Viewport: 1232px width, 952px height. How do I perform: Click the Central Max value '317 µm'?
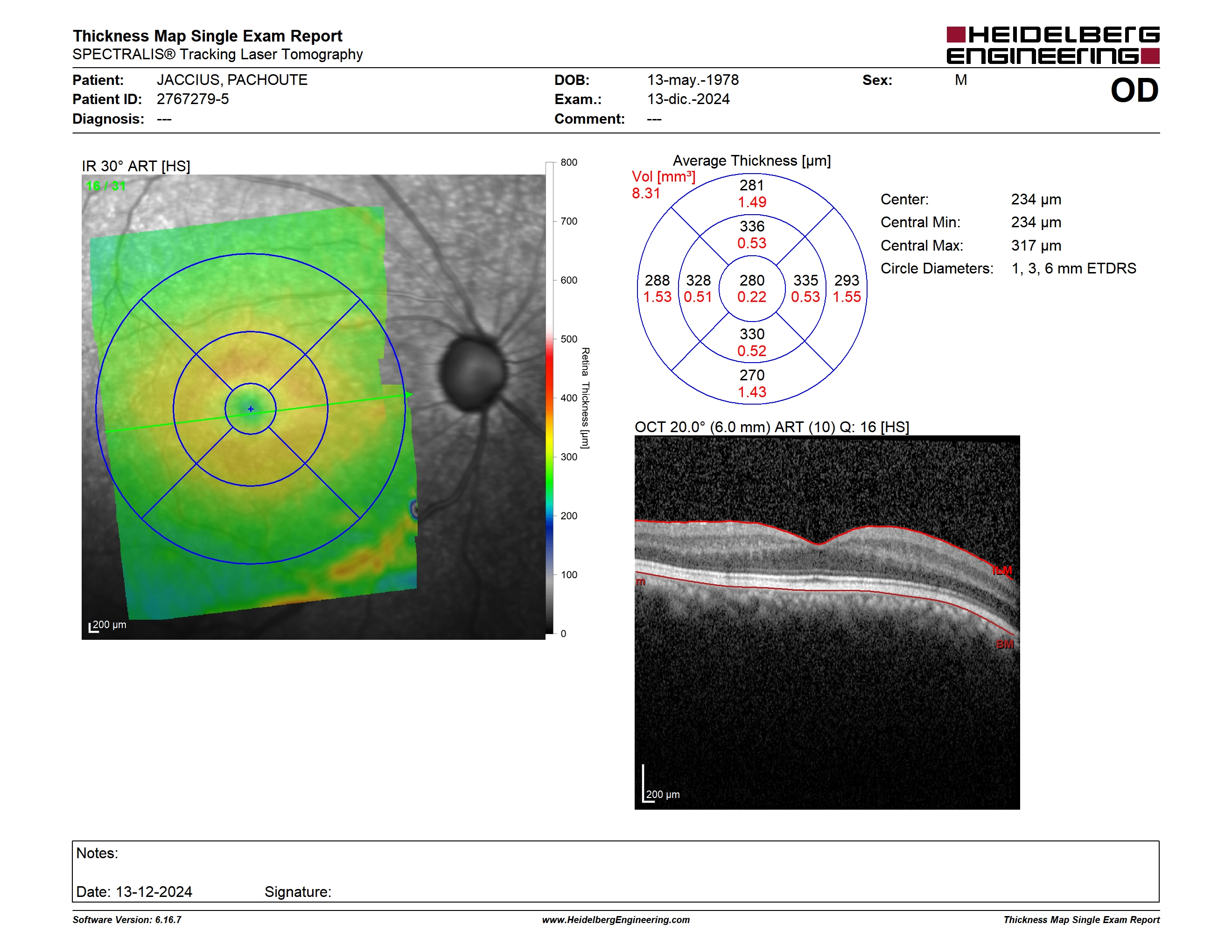pyautogui.click(x=1036, y=246)
